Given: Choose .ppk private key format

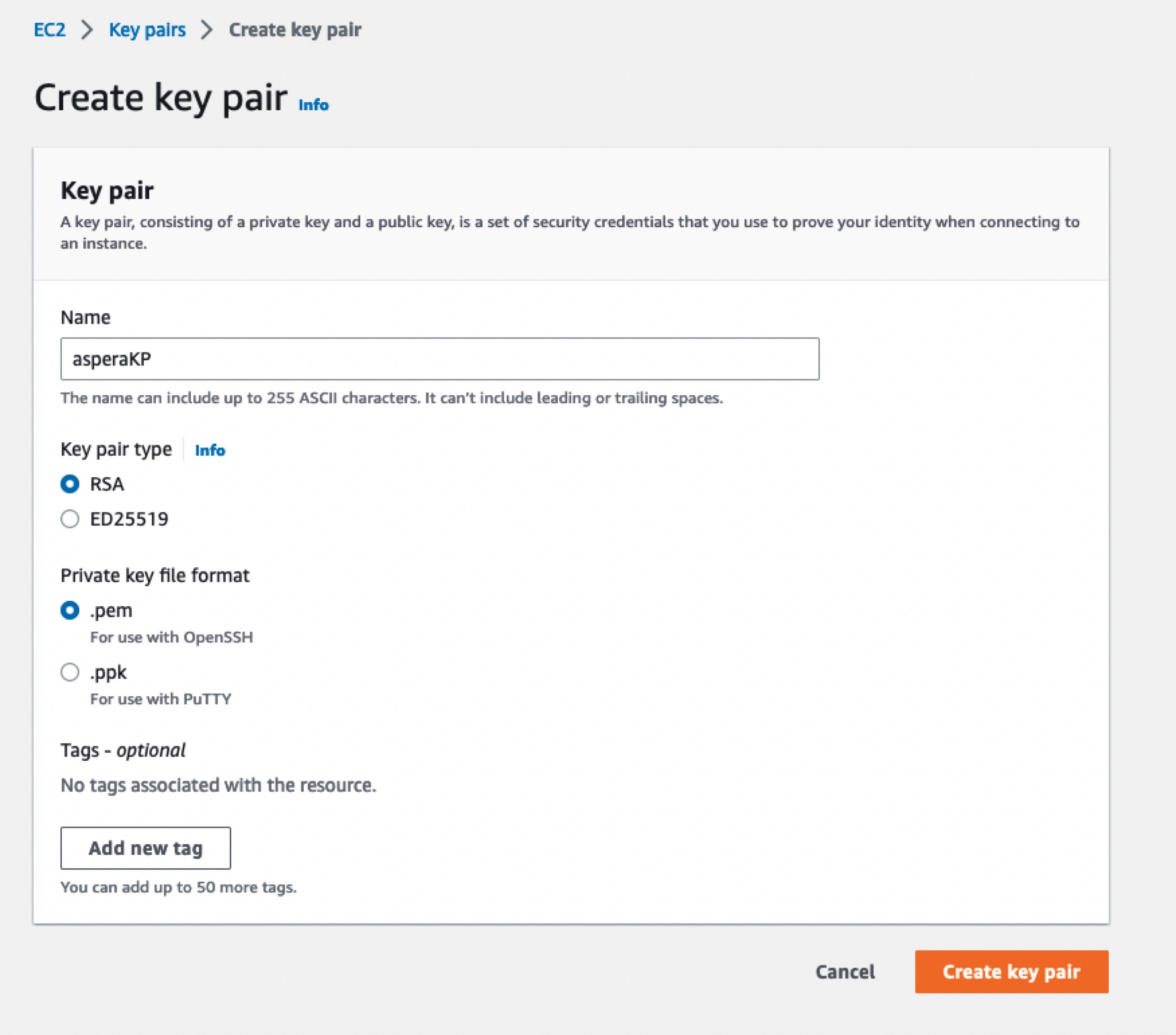Looking at the screenshot, I should (x=70, y=672).
